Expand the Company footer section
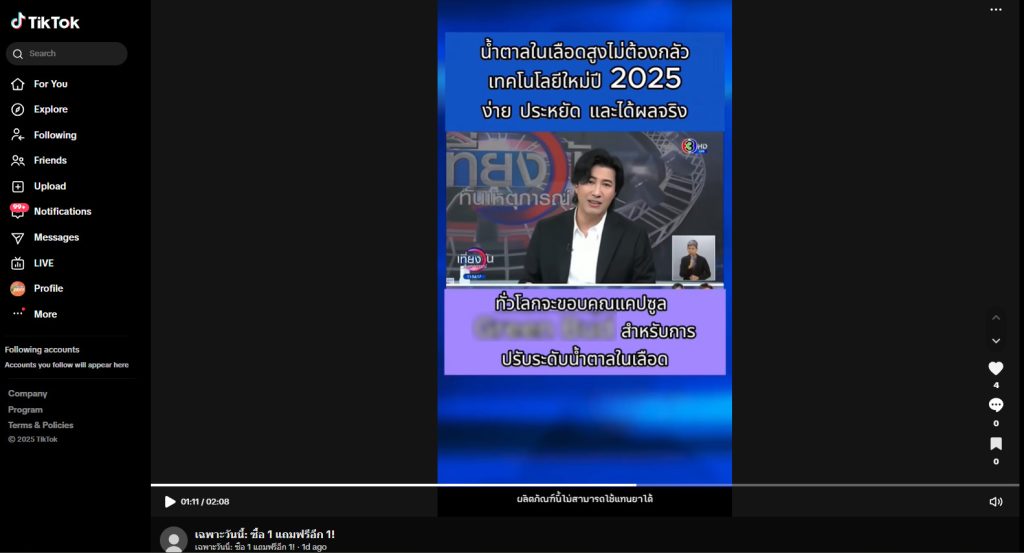The height and width of the screenshot is (553, 1024). coord(28,394)
